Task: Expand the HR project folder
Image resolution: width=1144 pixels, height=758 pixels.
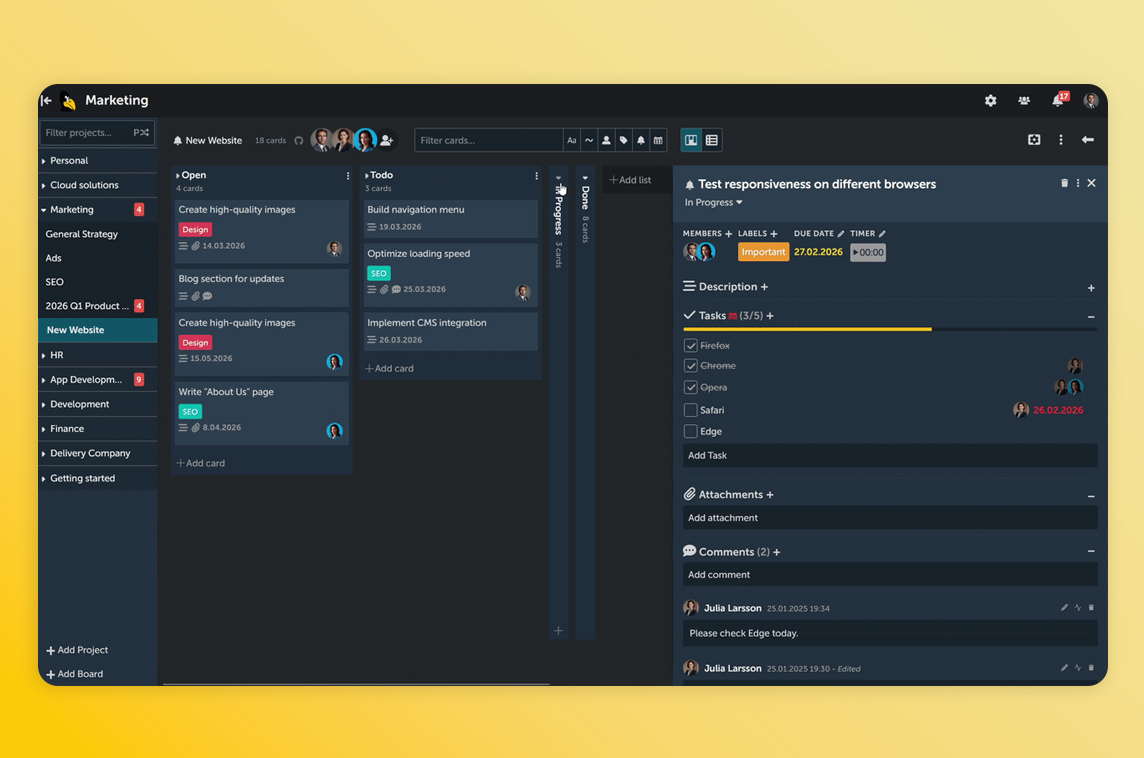Action: tap(57, 355)
